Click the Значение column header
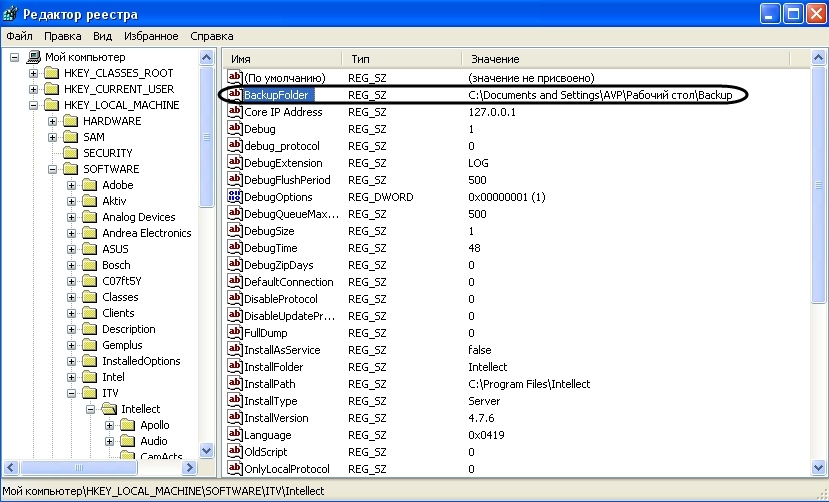 (600, 59)
